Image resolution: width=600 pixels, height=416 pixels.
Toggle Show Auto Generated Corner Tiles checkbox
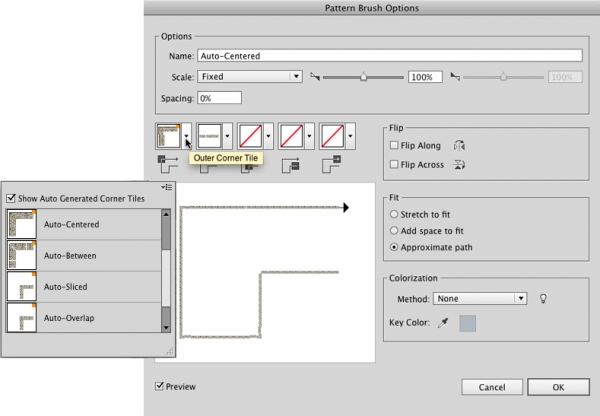[x=11, y=198]
